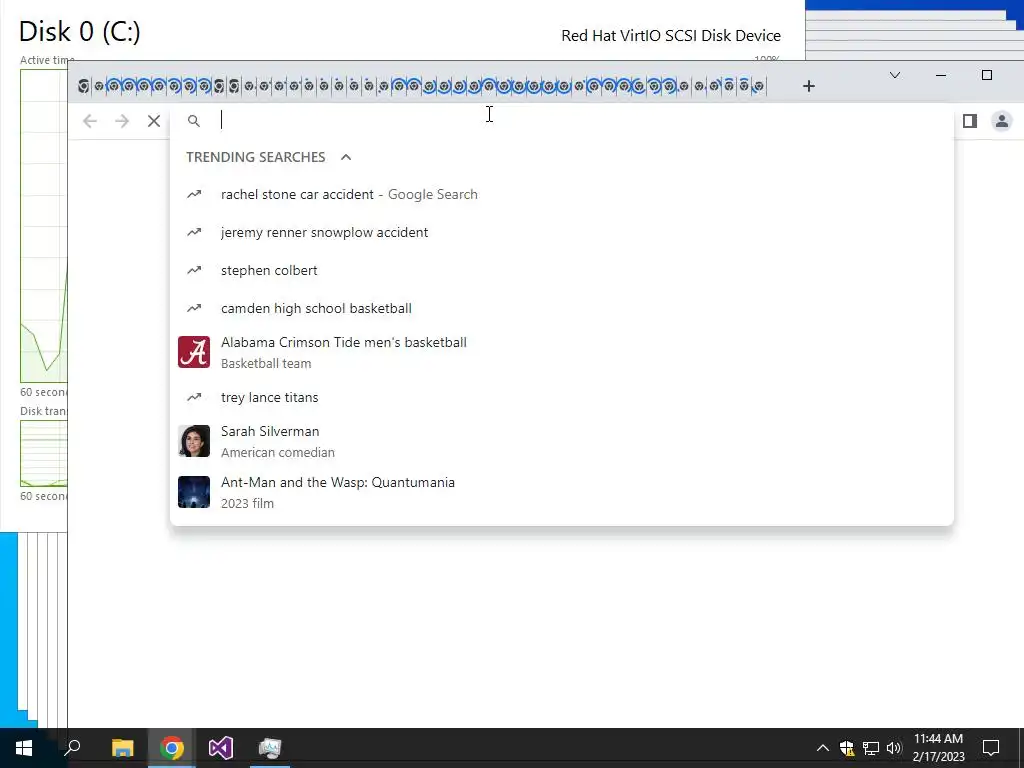Click the Chrome back arrow
The height and width of the screenshot is (768, 1024).
click(90, 121)
